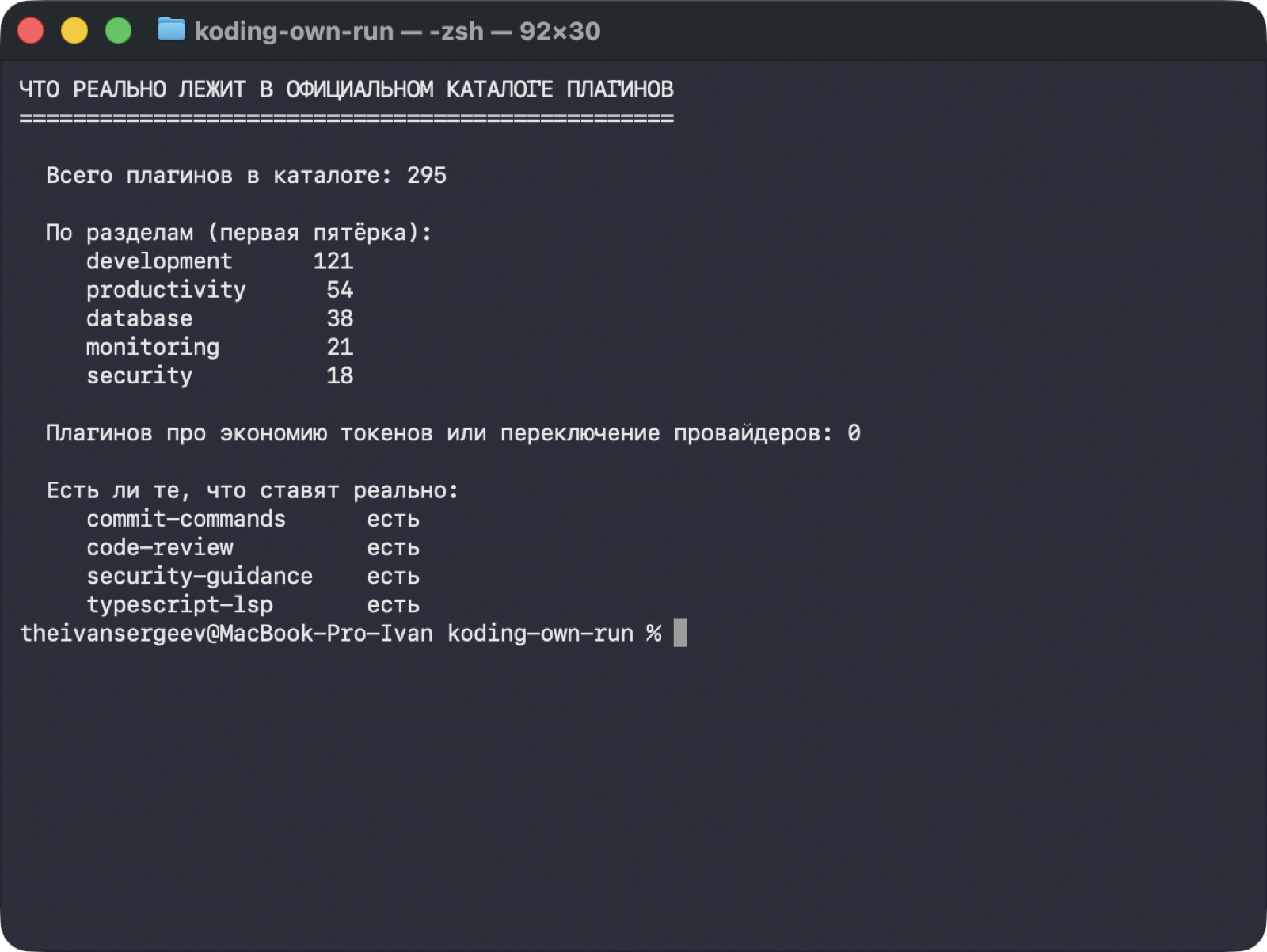Click the heading line about каталоге плагинов
1267x952 pixels.
coord(346,89)
